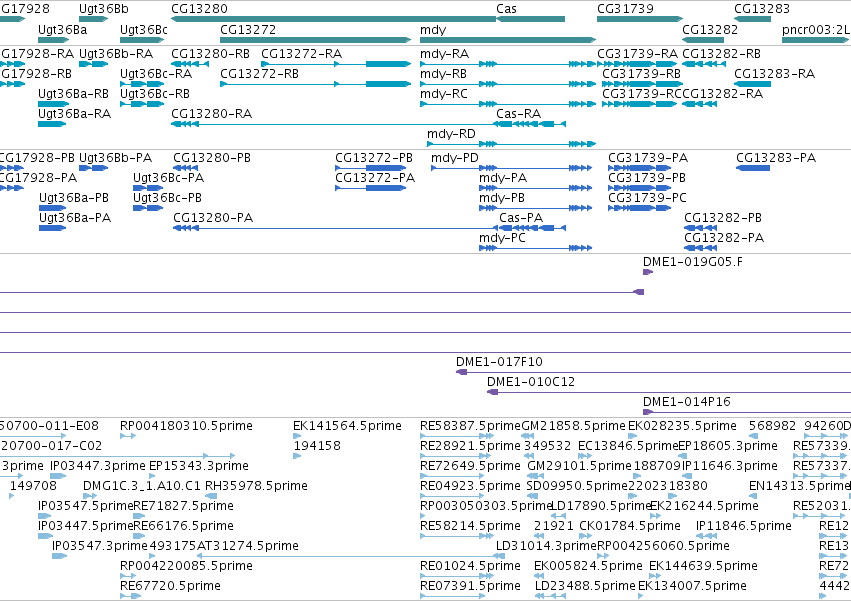Click EST GM21858.5prime label

tap(574, 426)
